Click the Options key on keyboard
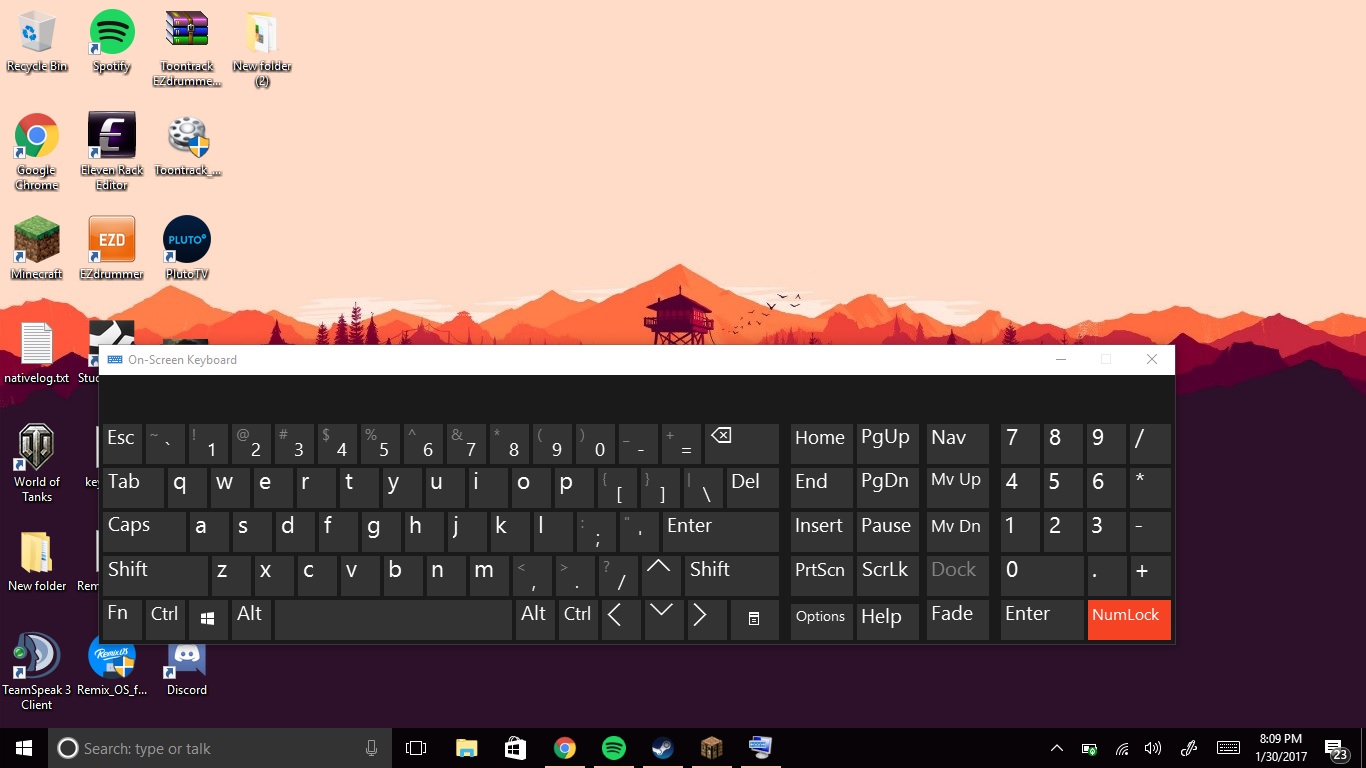Viewport: 1366px width, 768px height. point(821,620)
